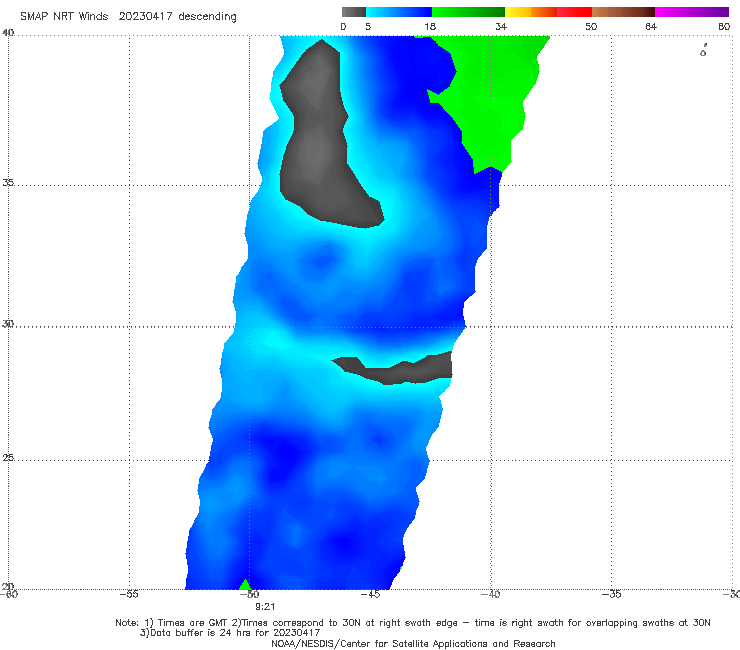Screen dimensions: 740x650
Task: Click the swath time label '9:21'
Action: pyautogui.click(x=265, y=607)
